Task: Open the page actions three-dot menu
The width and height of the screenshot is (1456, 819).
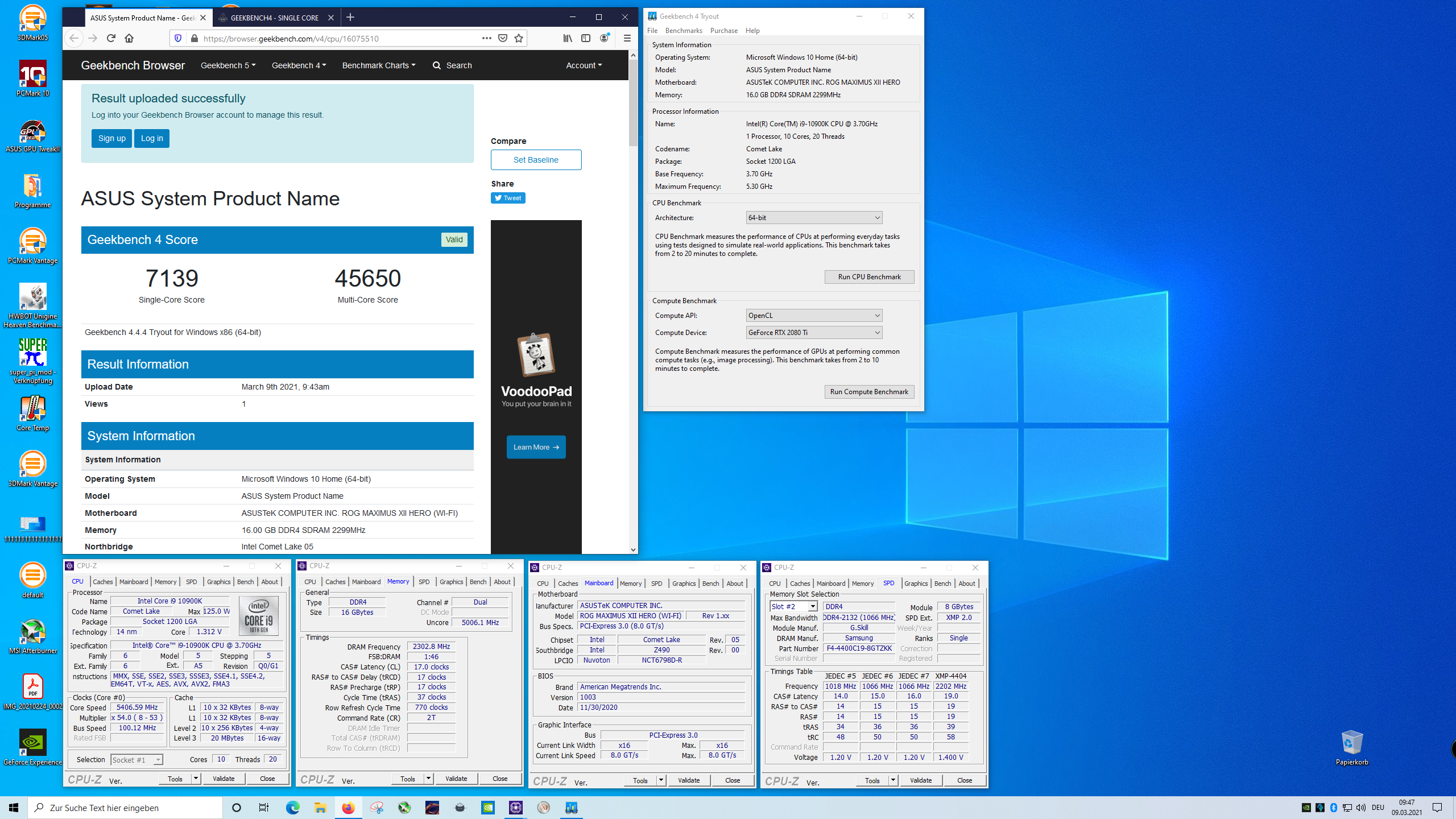Action: click(486, 38)
